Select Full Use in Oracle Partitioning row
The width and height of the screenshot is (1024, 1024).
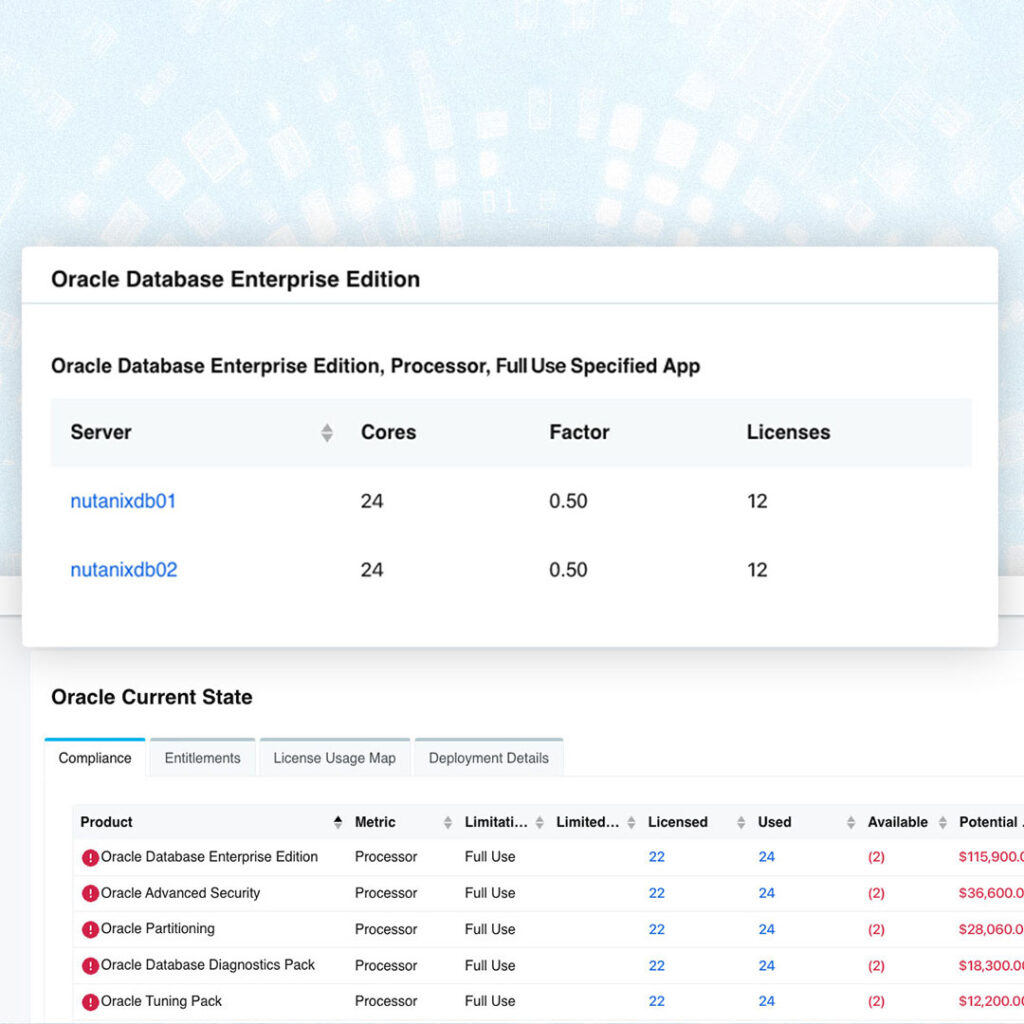[x=490, y=929]
